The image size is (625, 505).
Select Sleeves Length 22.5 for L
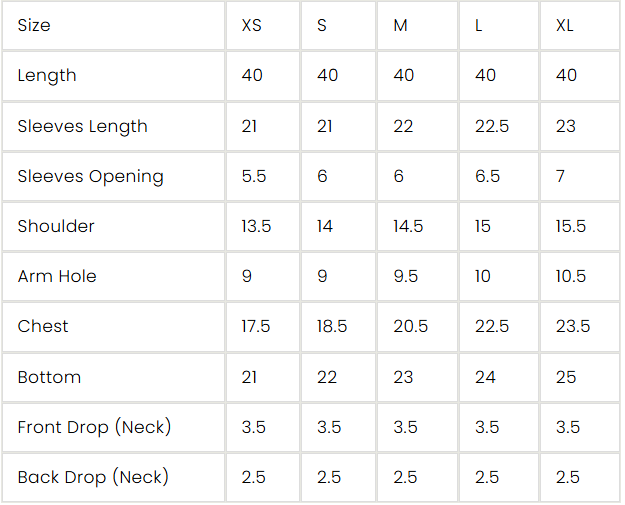[492, 126]
